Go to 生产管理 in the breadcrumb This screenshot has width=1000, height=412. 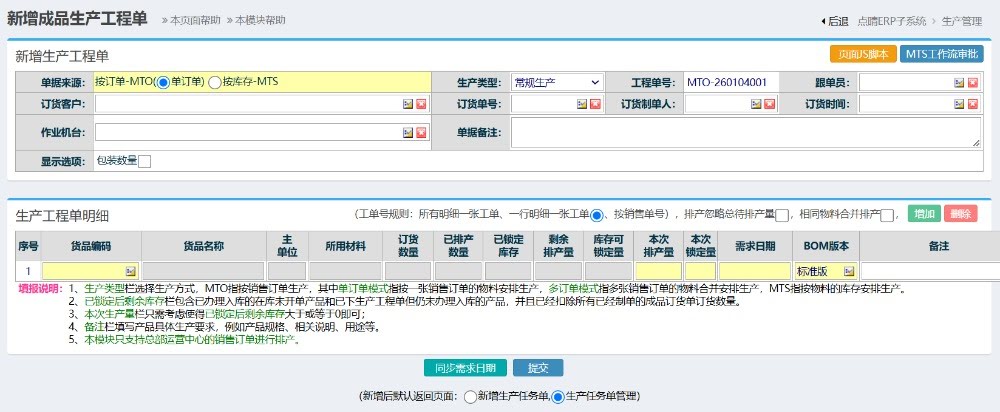tap(961, 21)
